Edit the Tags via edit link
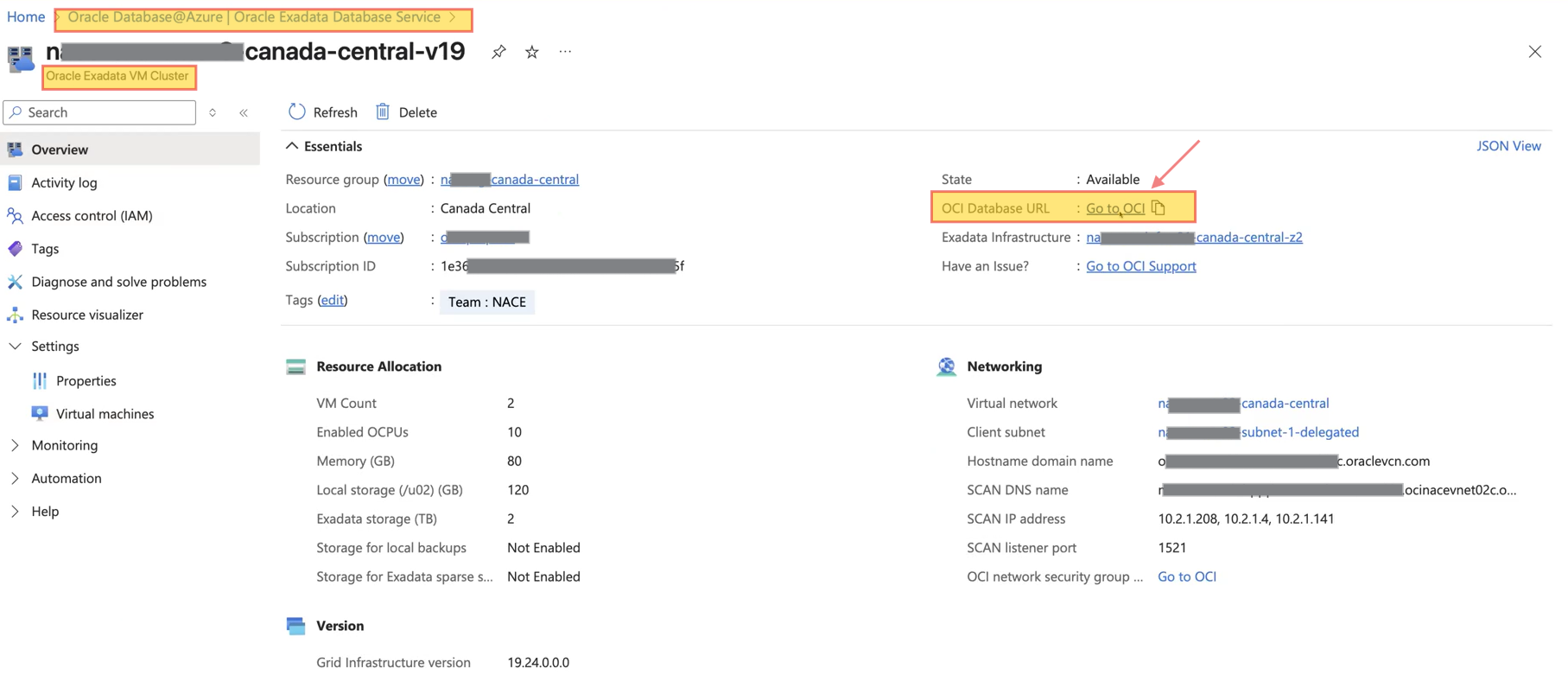 pyautogui.click(x=333, y=300)
